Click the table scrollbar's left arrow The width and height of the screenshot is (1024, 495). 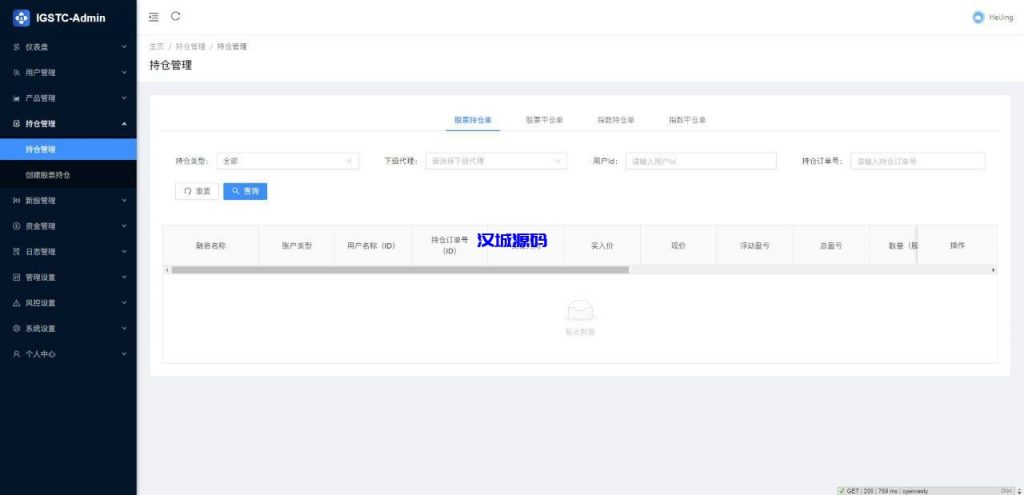pos(167,270)
